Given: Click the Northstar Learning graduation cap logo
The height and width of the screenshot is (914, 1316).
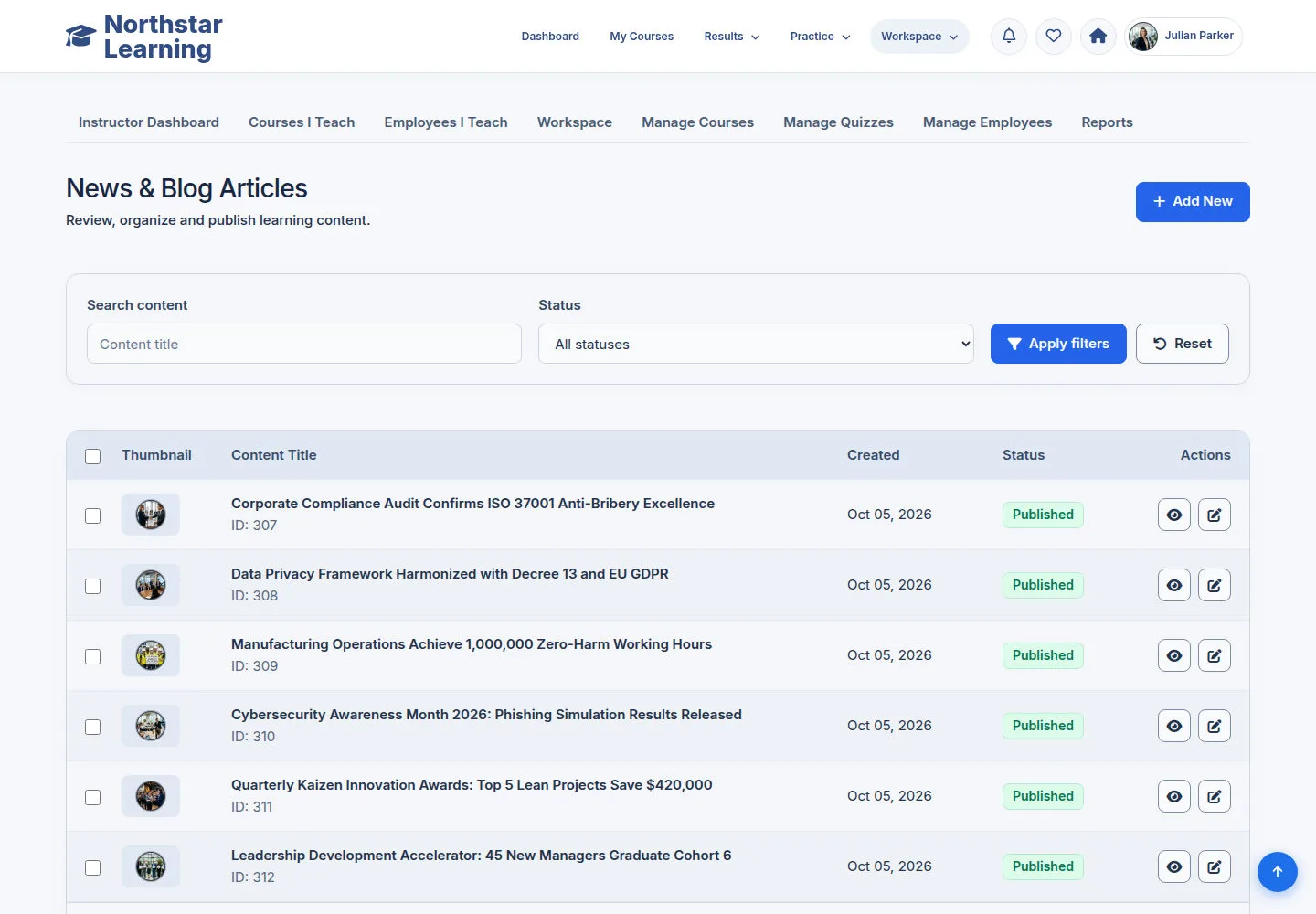Looking at the screenshot, I should point(80,37).
